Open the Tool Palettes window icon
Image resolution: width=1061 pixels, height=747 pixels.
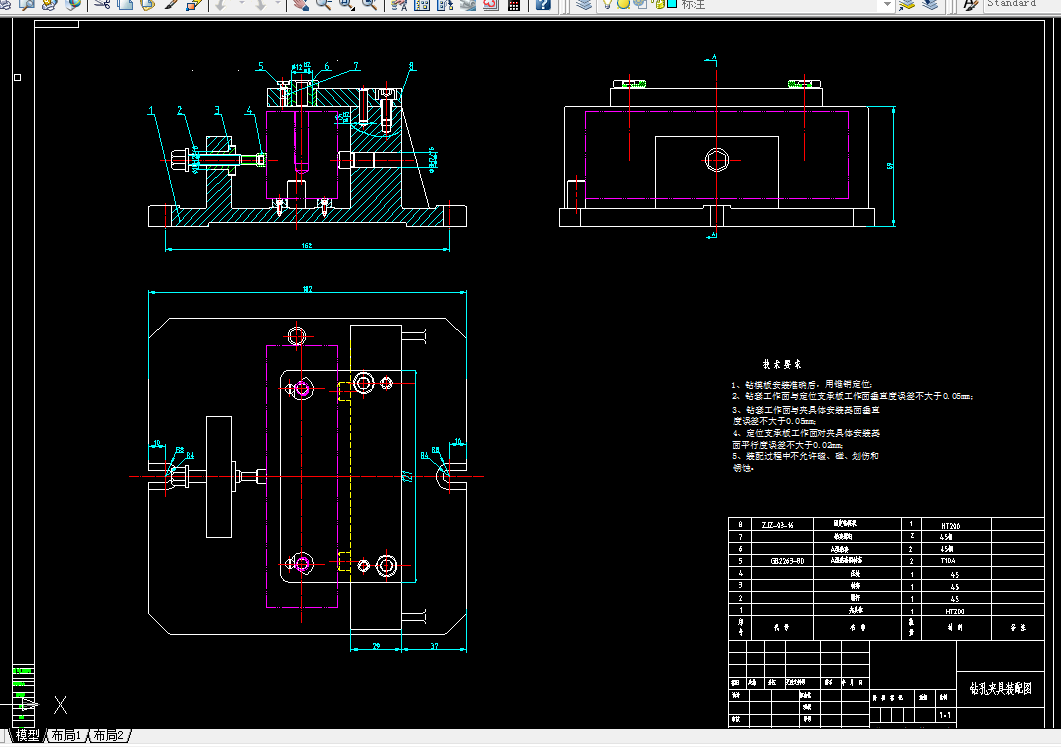click(x=445, y=4)
